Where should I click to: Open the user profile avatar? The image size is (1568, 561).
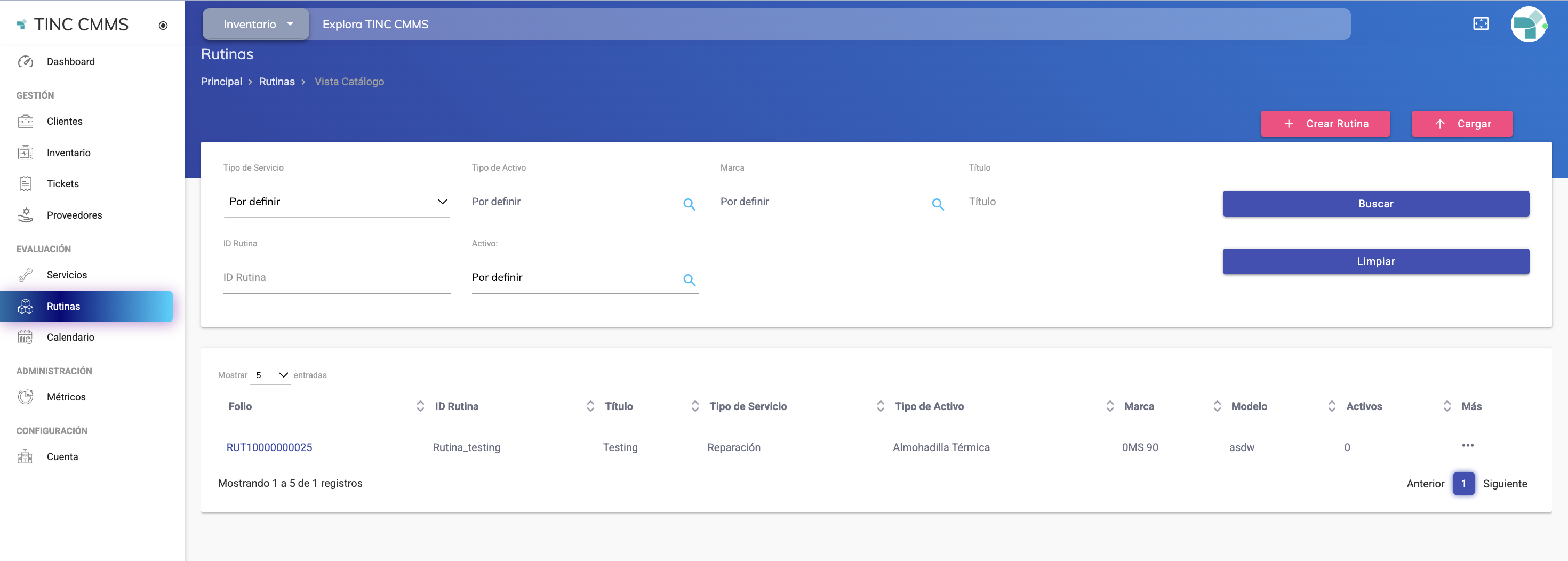pyautogui.click(x=1528, y=25)
